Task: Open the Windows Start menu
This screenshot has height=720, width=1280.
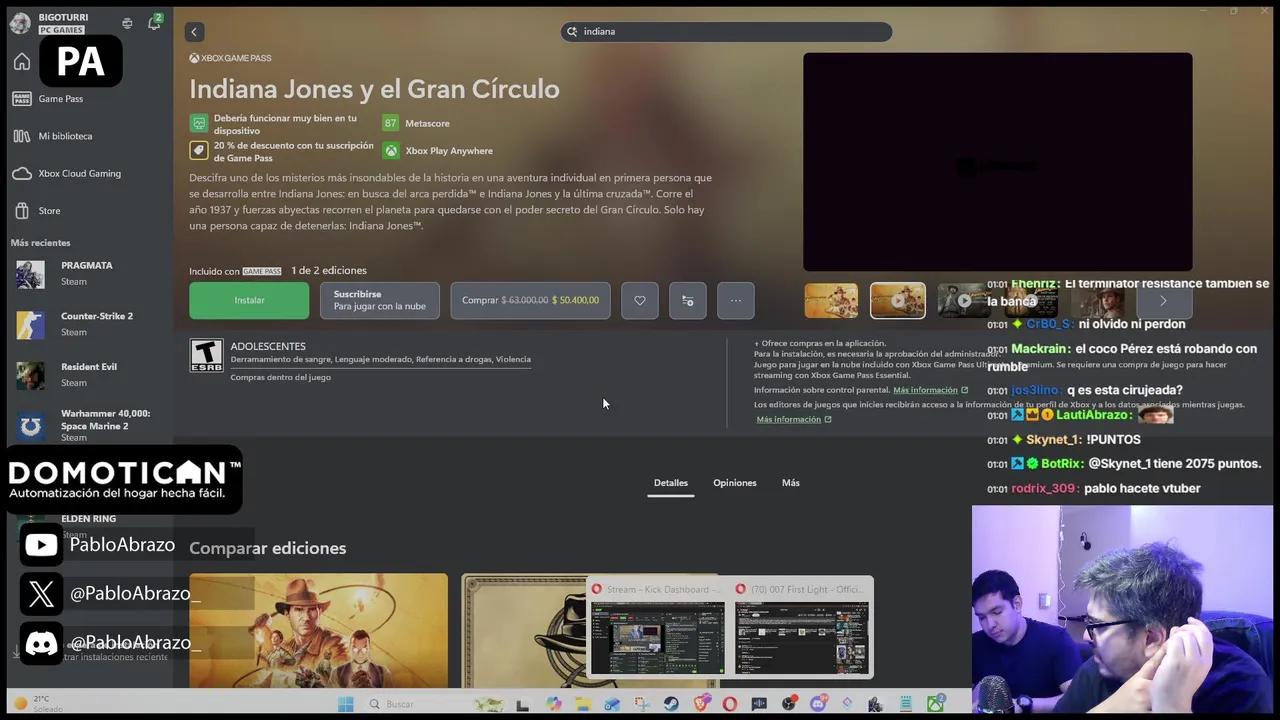Action: (346, 704)
